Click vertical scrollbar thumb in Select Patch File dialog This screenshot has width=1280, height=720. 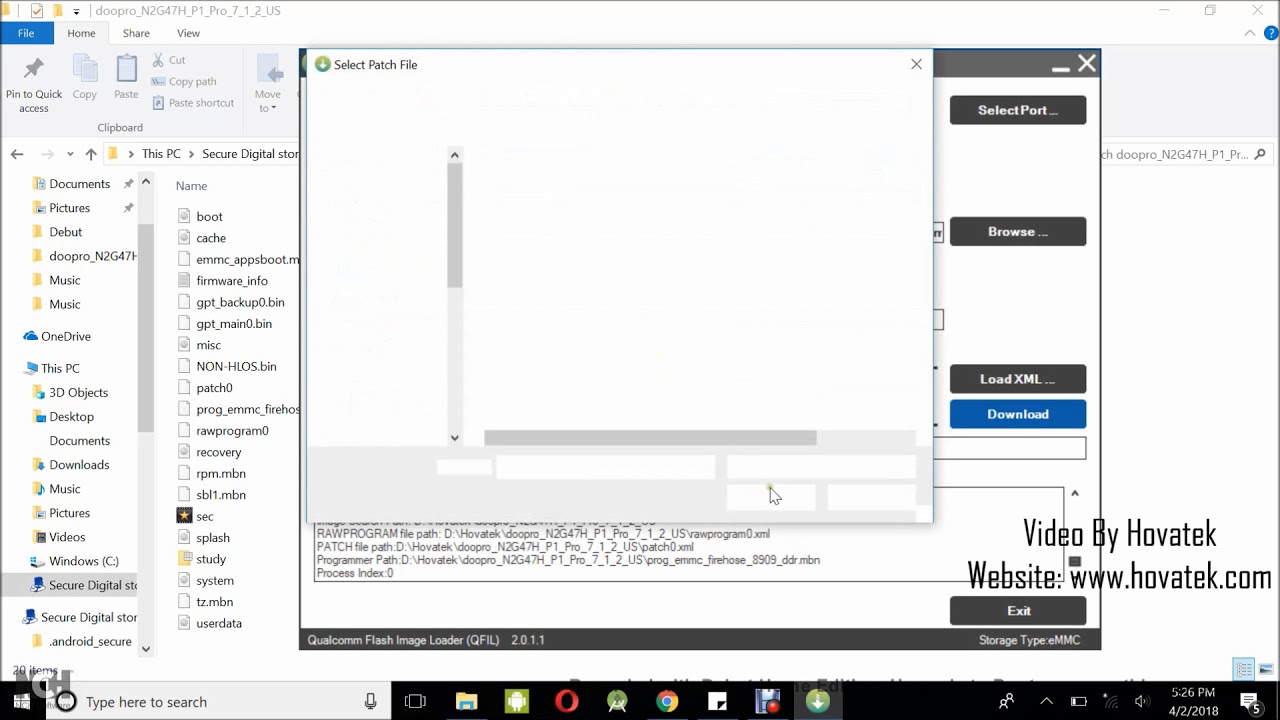[454, 226]
